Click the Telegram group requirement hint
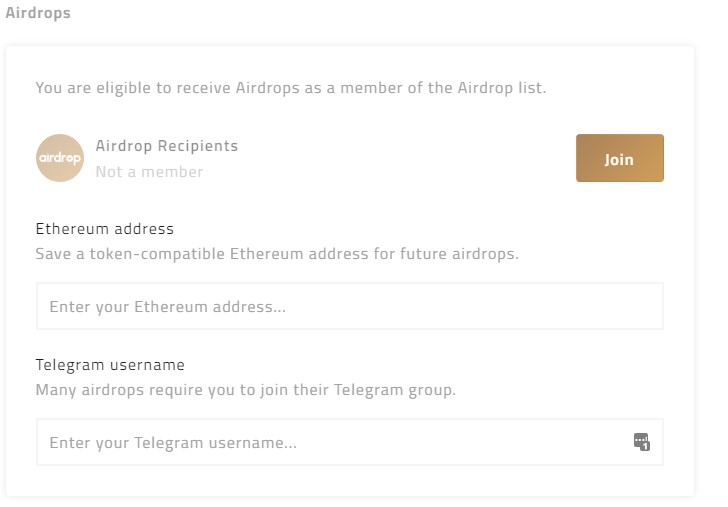The width and height of the screenshot is (728, 507). 245,390
